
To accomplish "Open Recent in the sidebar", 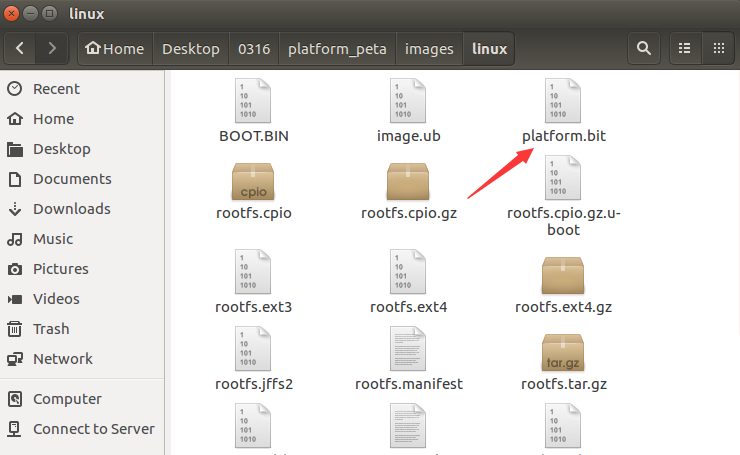I will (82, 89).
